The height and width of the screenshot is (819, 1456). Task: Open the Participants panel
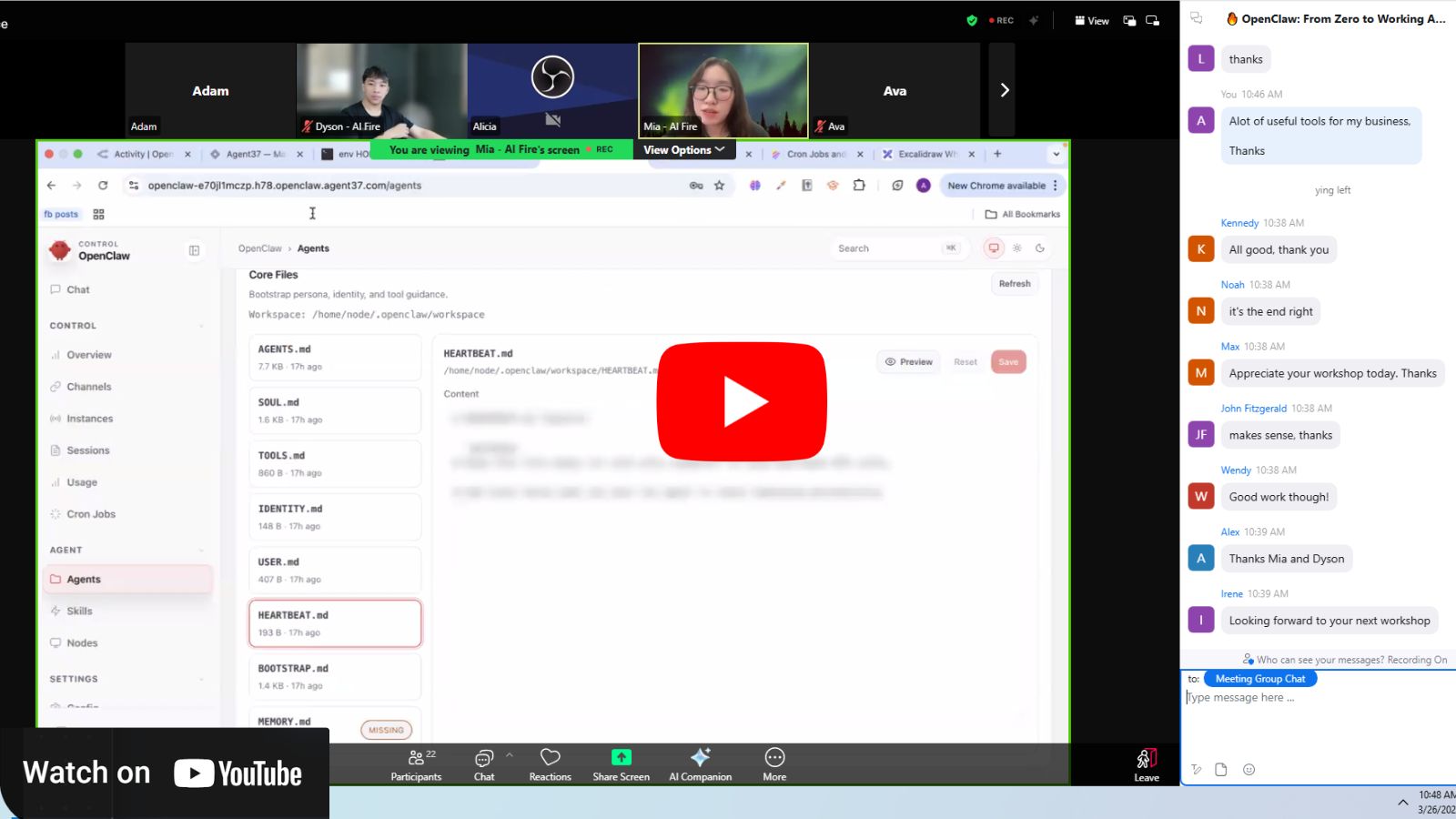pos(416,763)
